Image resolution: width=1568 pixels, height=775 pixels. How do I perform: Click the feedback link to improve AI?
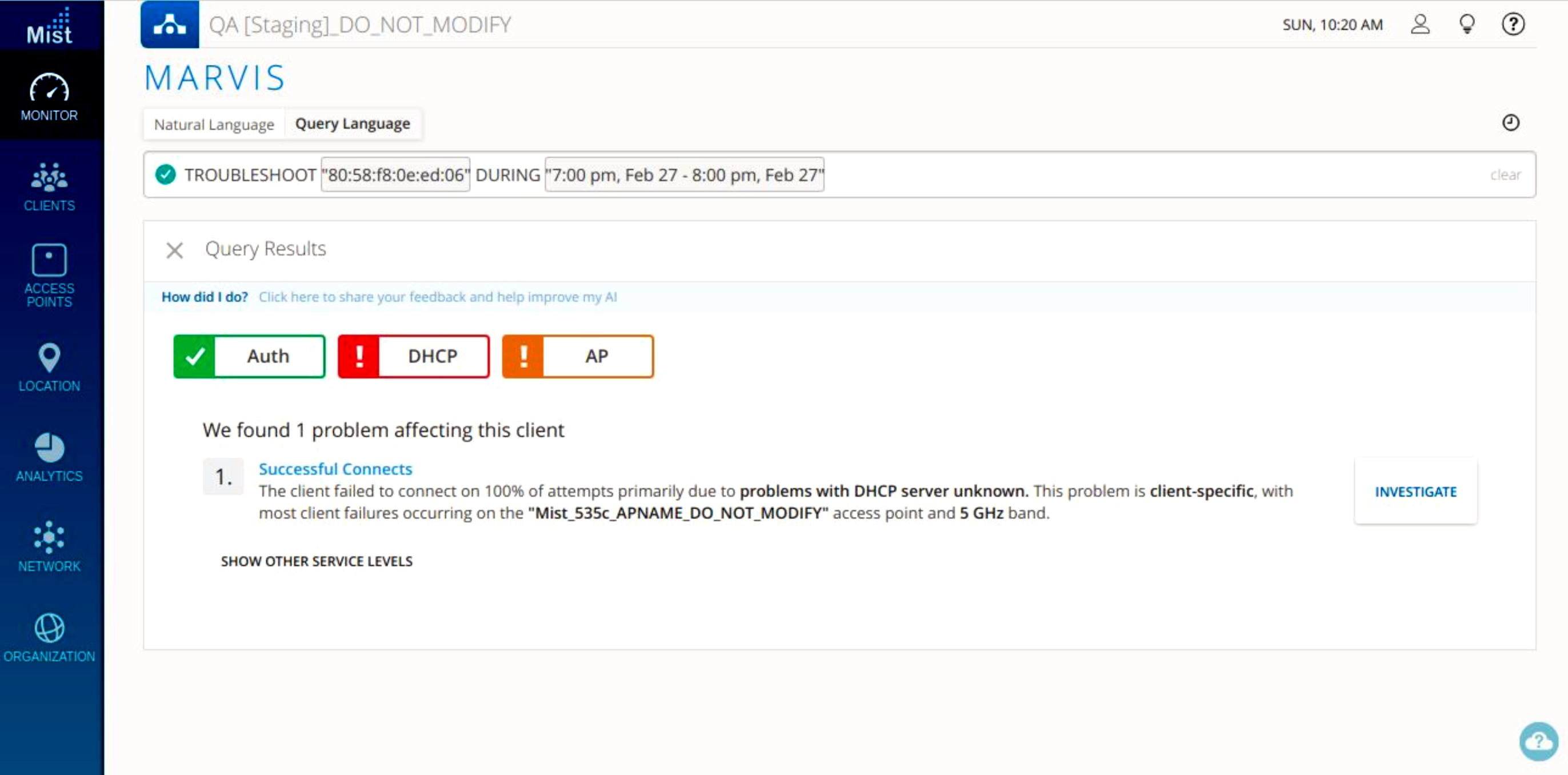[438, 297]
